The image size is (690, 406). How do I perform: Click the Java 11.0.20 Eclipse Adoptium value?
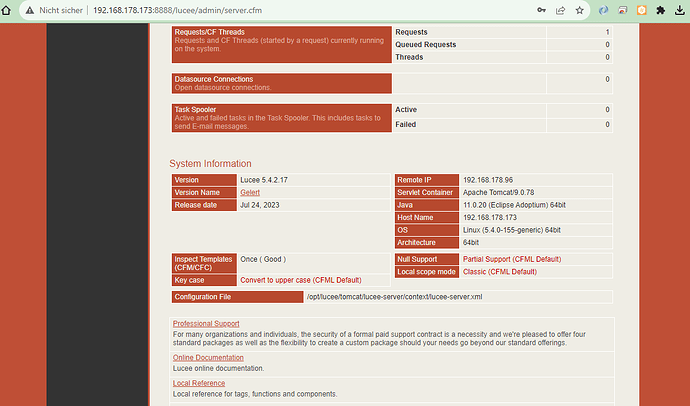pos(514,205)
